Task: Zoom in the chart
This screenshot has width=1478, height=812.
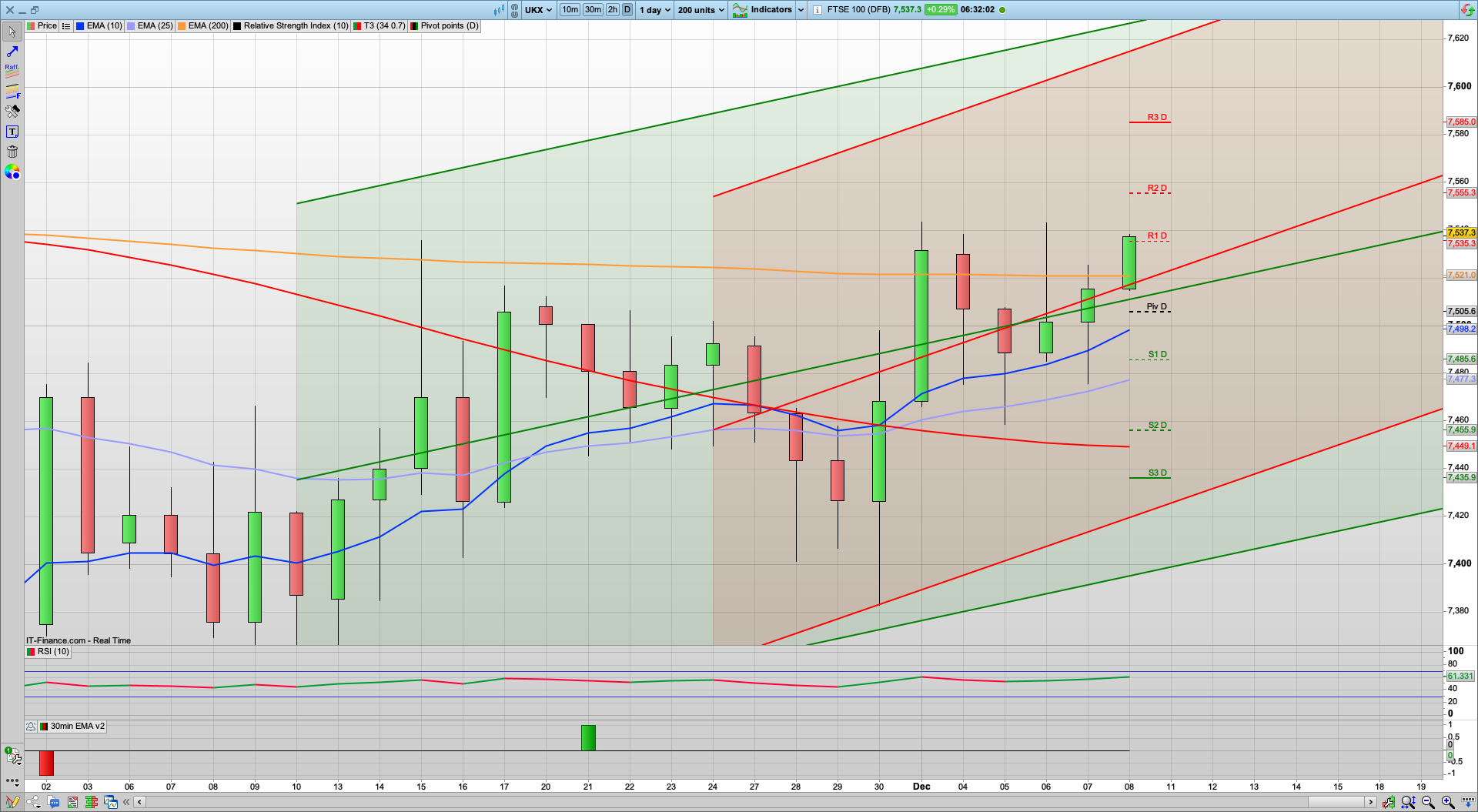Action: tap(1447, 802)
